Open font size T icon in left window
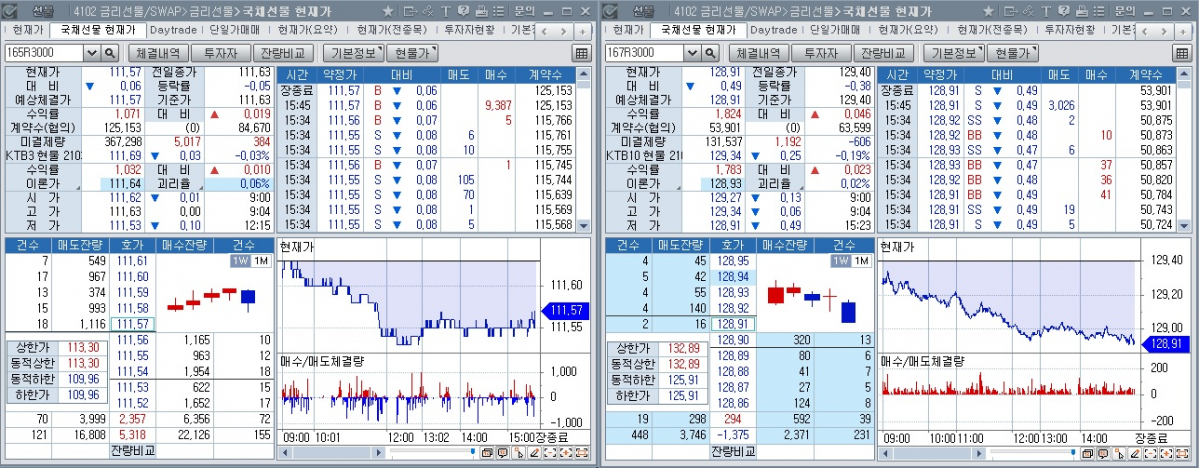1199x468 pixels. pos(446,11)
